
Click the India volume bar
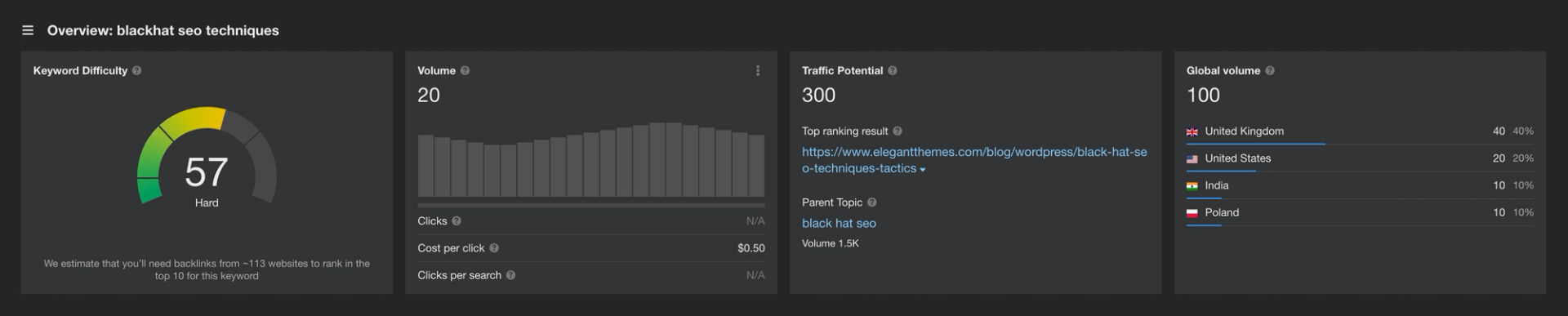[1204, 198]
